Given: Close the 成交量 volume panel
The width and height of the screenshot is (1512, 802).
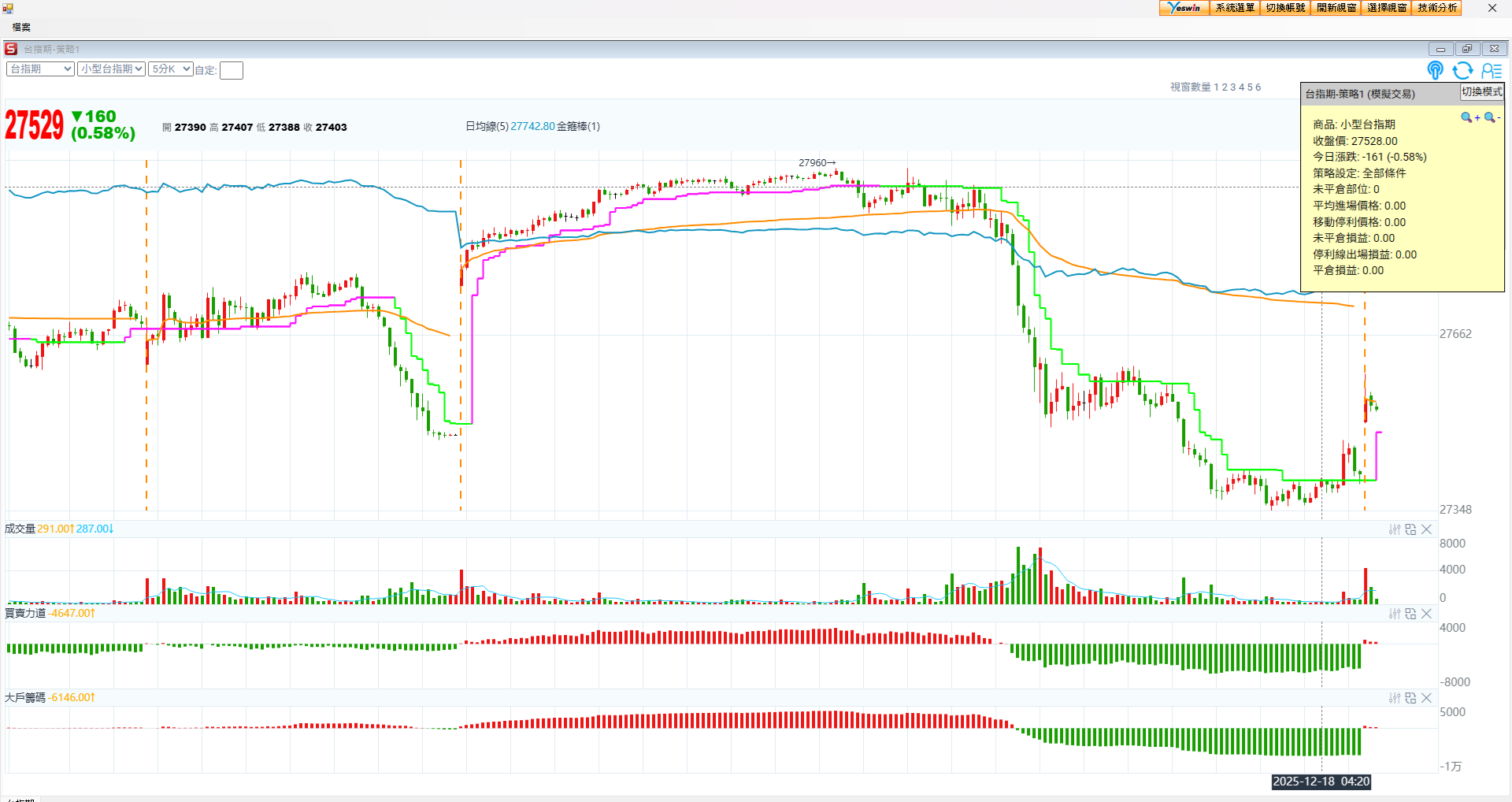Looking at the screenshot, I should [x=1426, y=529].
